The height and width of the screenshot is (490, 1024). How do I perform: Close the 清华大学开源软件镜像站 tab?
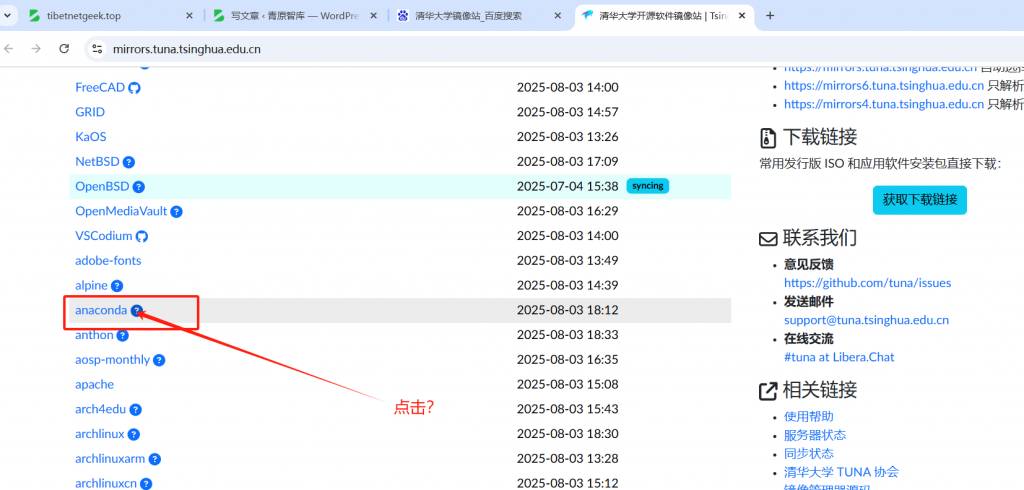click(x=742, y=16)
